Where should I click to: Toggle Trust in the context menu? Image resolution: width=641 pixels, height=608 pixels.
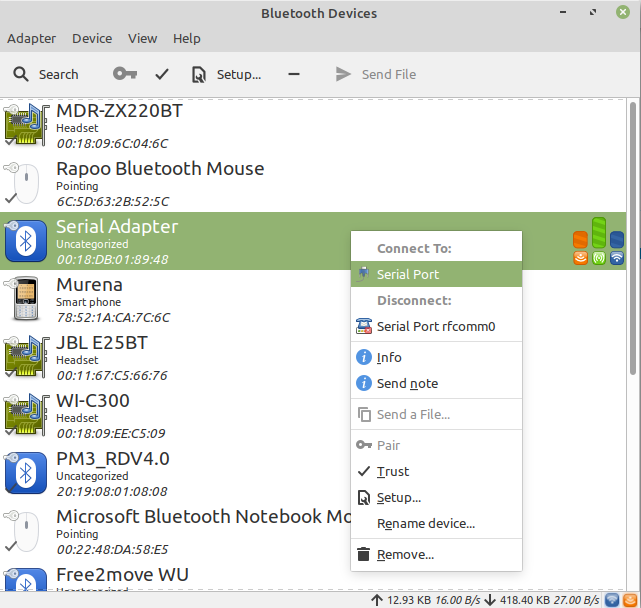(x=436, y=471)
